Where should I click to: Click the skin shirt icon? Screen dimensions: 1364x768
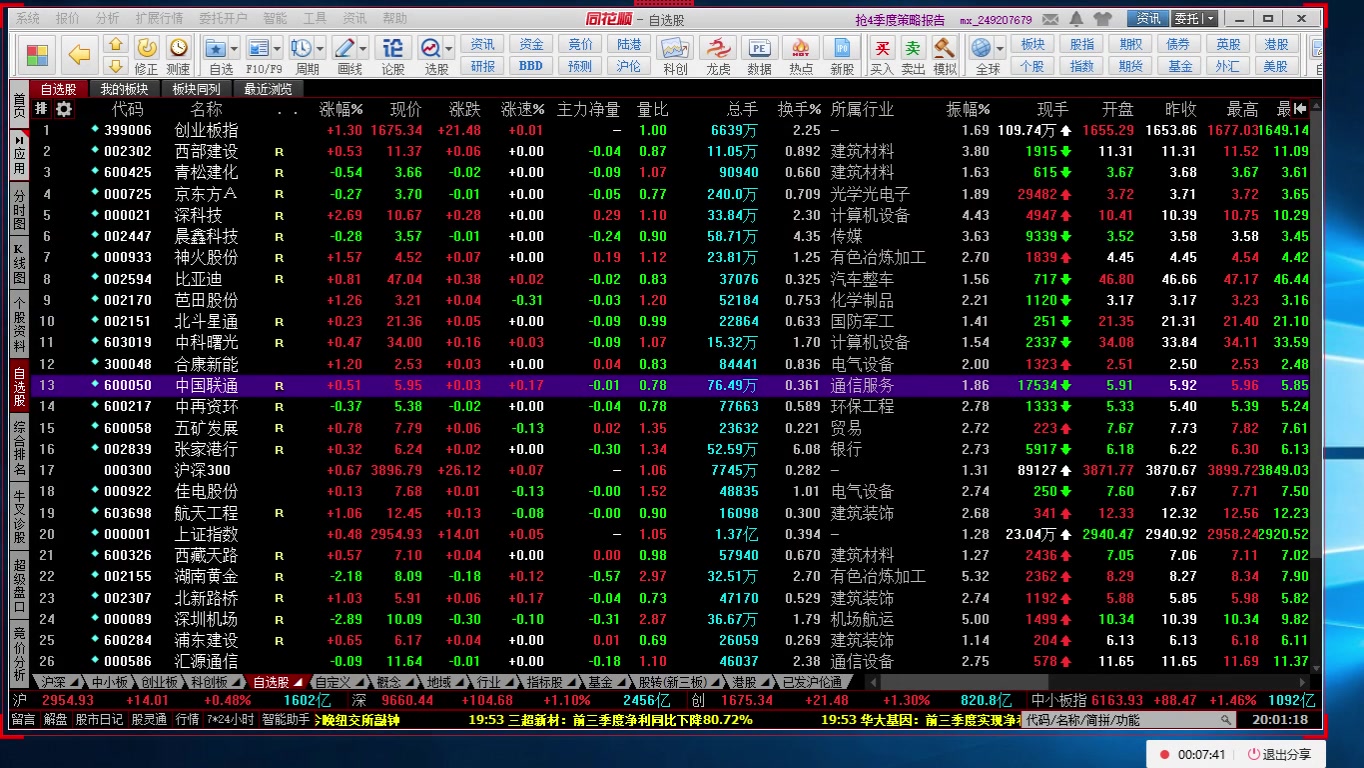click(1103, 19)
